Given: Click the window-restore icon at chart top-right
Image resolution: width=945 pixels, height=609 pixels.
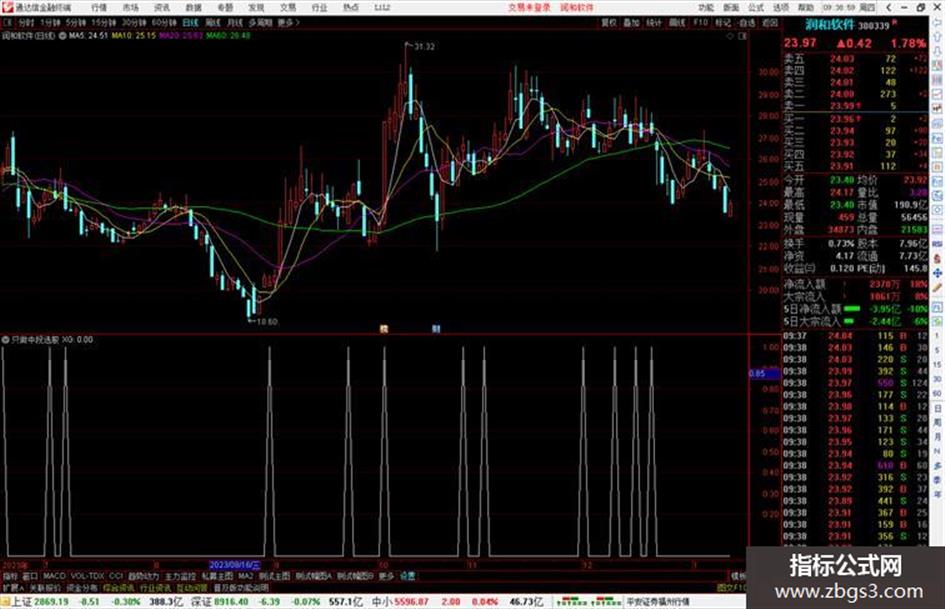Looking at the screenshot, I should click(742, 36).
